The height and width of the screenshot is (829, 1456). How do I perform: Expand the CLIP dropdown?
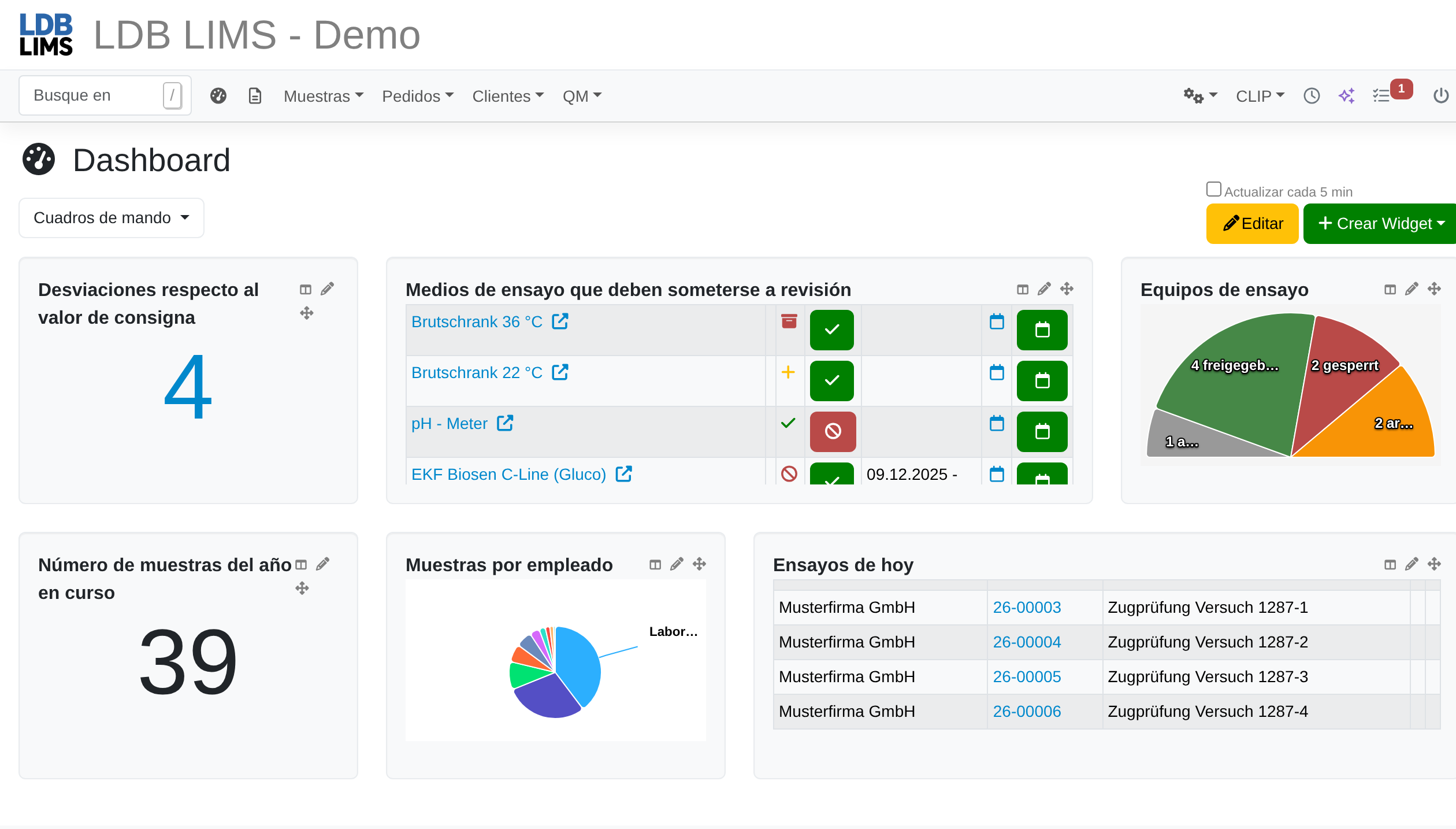click(1260, 96)
